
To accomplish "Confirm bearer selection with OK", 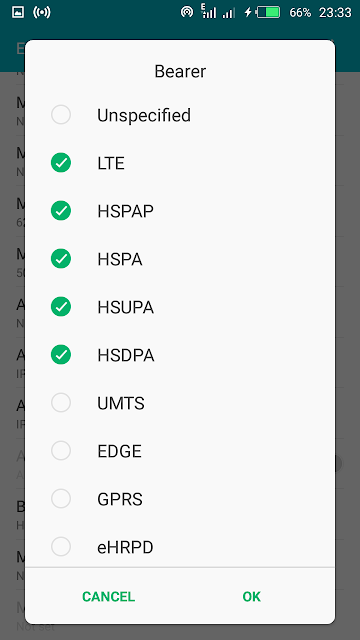I will click(x=251, y=597).
